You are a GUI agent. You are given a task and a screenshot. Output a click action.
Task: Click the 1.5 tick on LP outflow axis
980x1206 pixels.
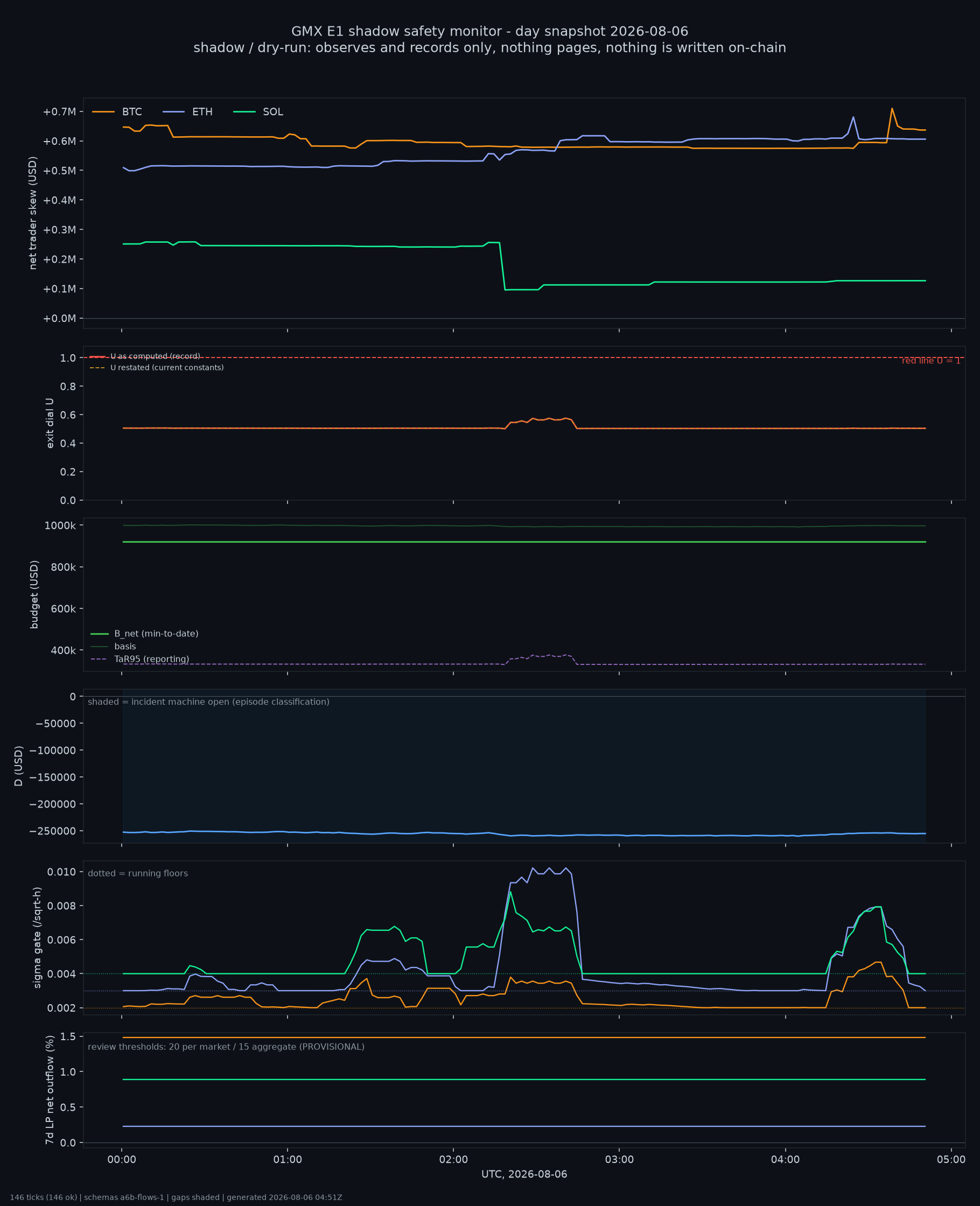click(x=68, y=1037)
